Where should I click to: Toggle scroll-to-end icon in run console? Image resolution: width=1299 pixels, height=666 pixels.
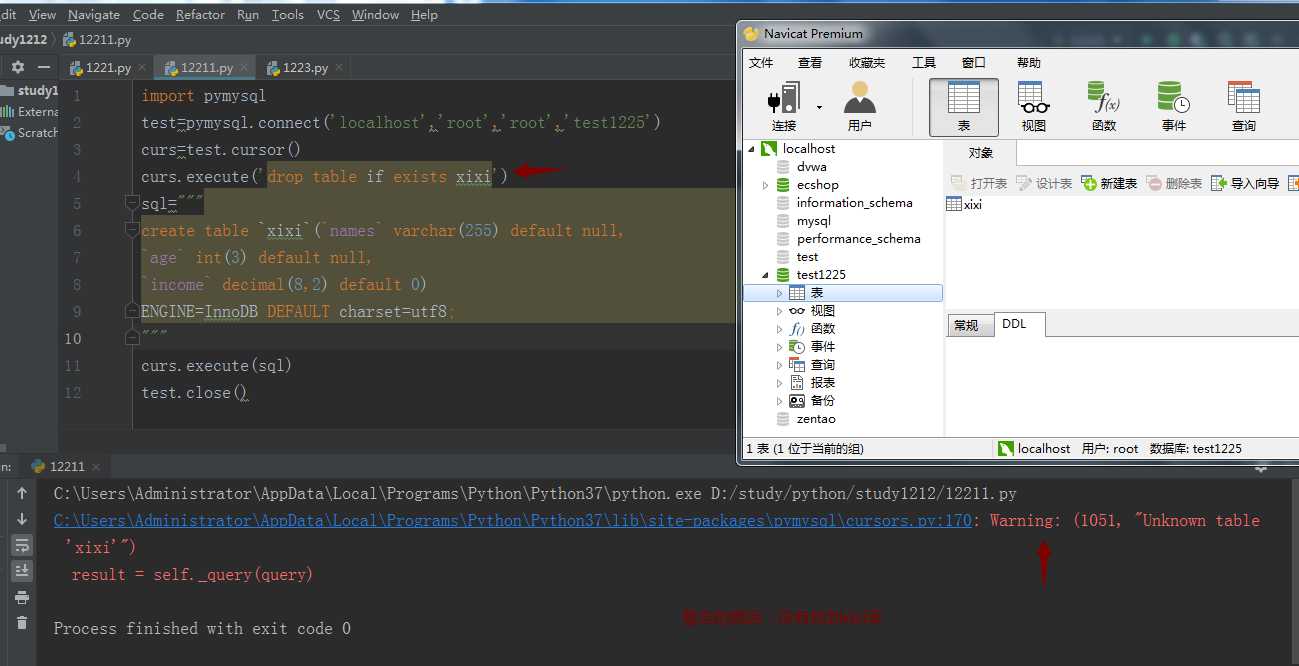[x=22, y=571]
